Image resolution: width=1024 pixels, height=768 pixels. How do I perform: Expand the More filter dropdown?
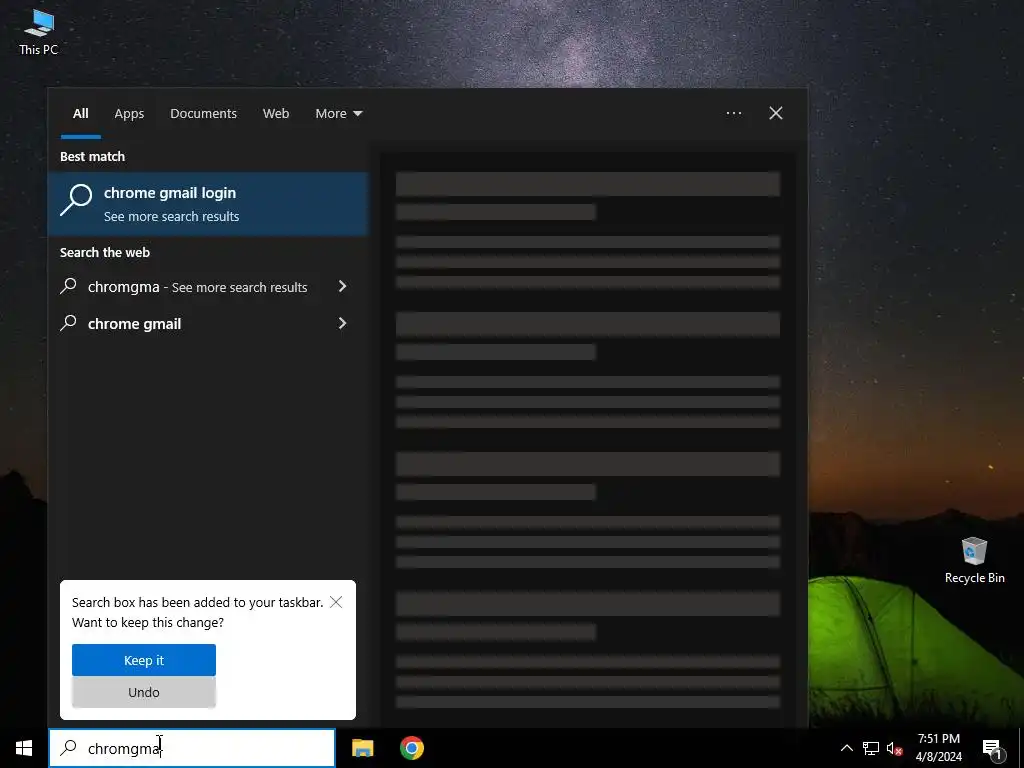coord(338,114)
